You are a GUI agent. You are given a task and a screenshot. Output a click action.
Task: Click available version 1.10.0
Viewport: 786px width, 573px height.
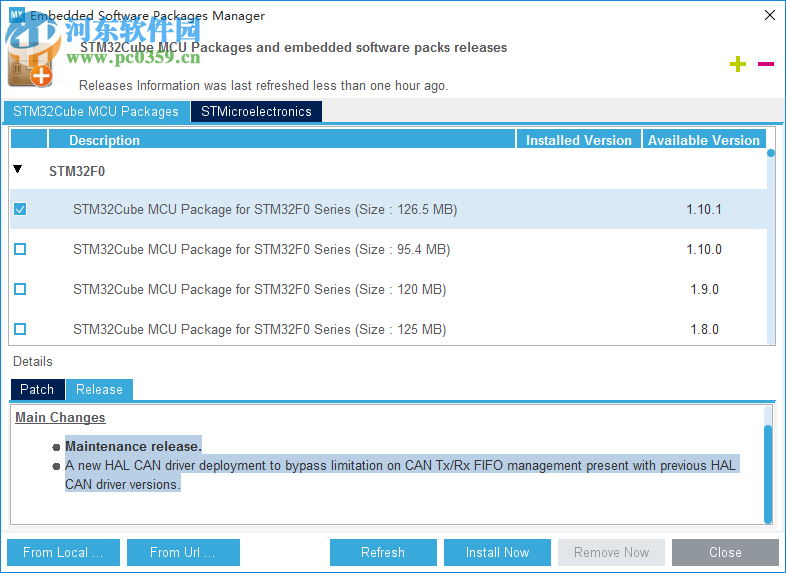(x=704, y=249)
